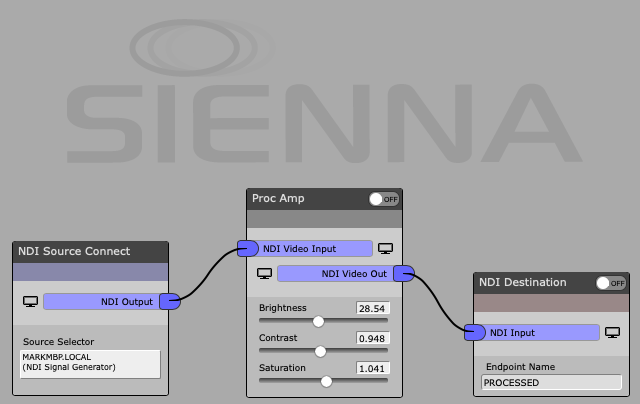Click the Saturation slider handle
This screenshot has width=640, height=404.
326,382
